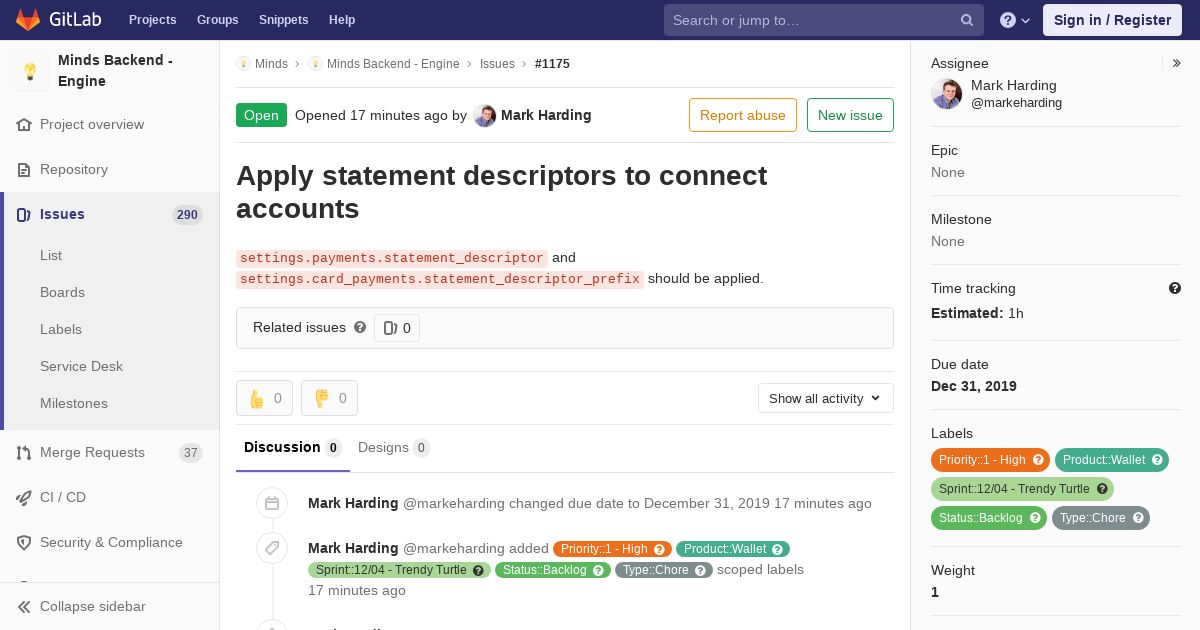Click the Sign in / Register button
This screenshot has height=630, width=1200.
click(x=1112, y=20)
